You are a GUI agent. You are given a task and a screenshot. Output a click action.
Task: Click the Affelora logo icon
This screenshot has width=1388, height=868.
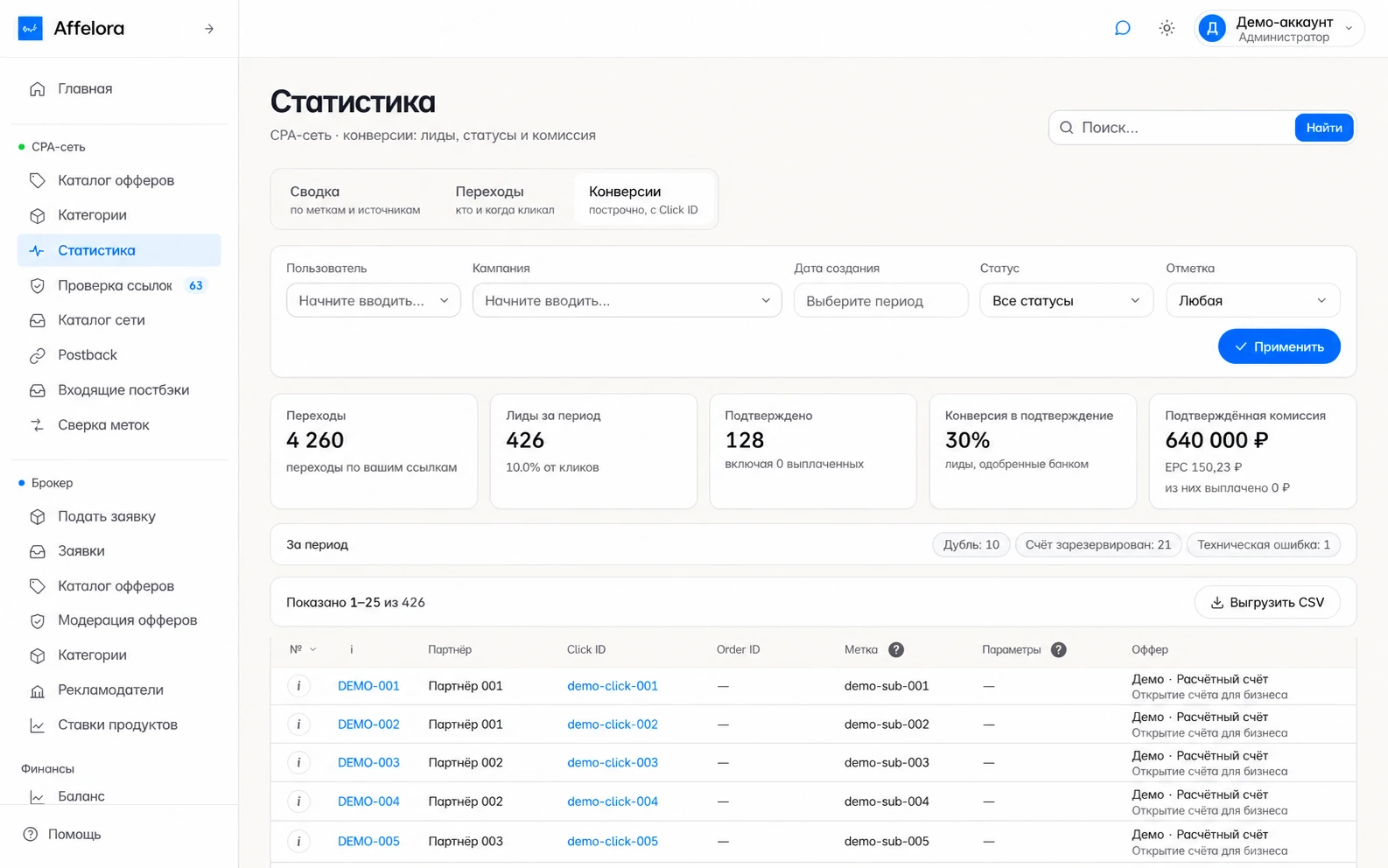tap(31, 28)
